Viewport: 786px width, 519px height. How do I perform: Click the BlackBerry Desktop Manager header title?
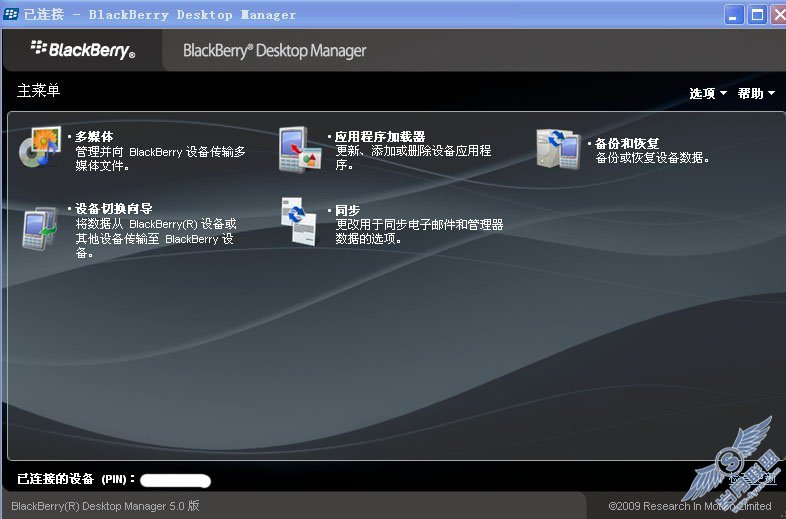pyautogui.click(x=275, y=51)
